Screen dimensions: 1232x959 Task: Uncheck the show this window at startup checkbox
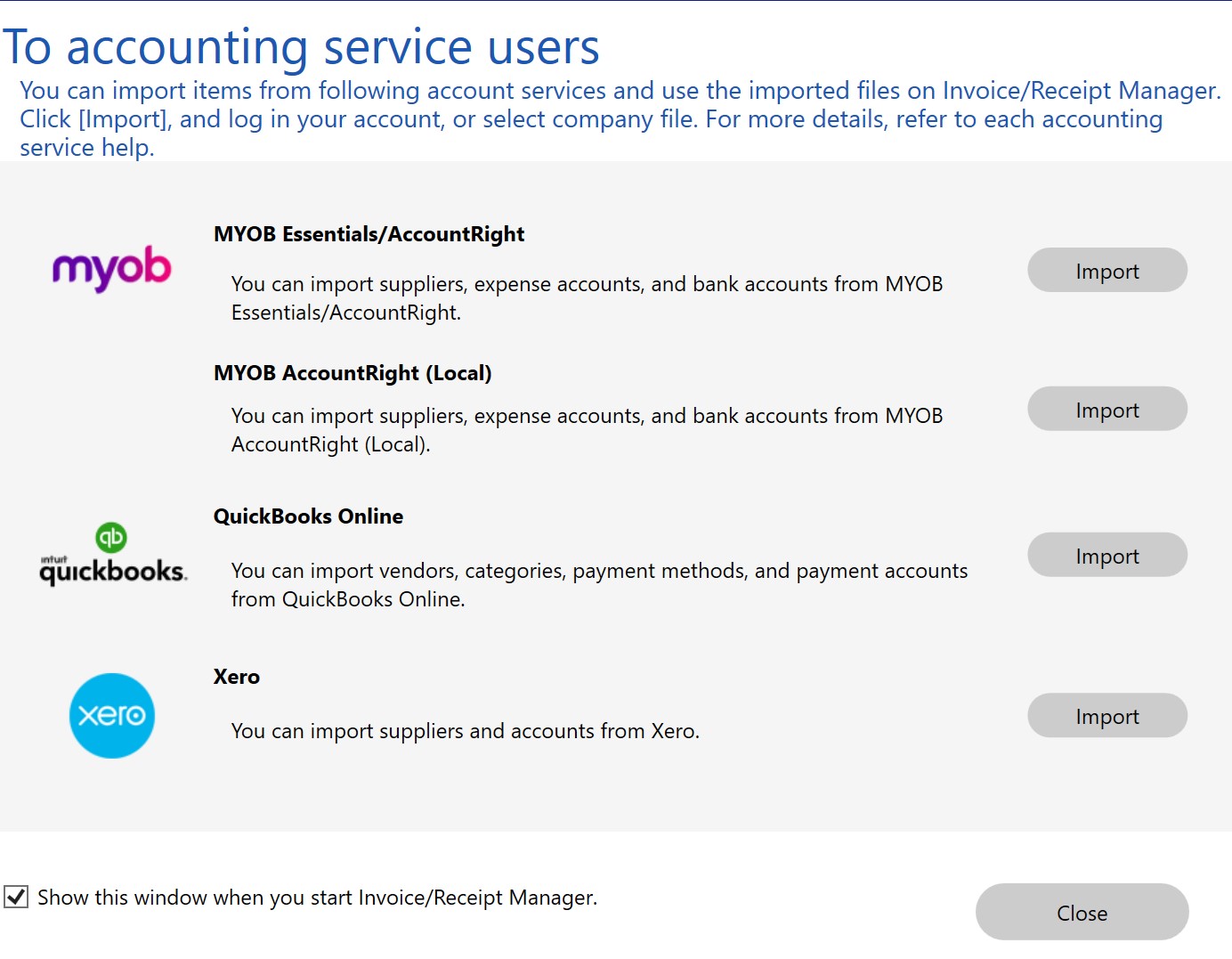[x=16, y=897]
